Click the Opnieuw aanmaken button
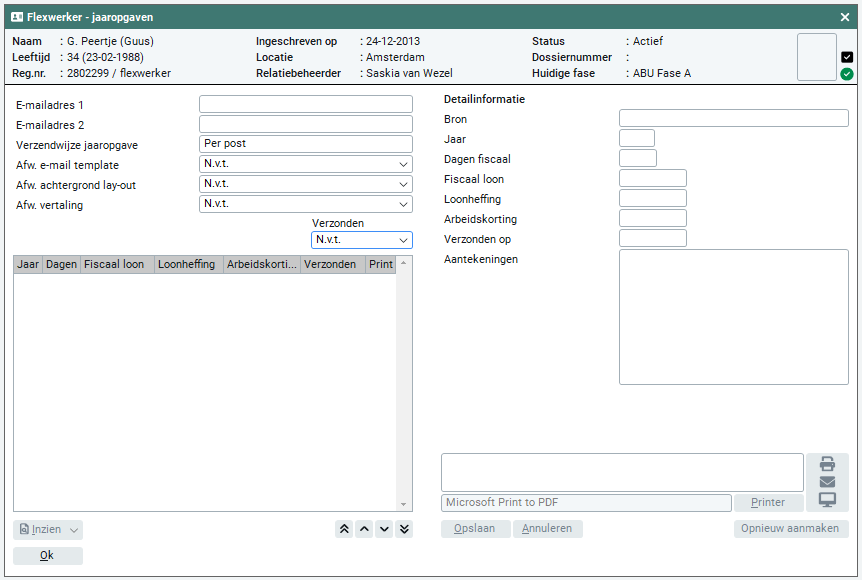 [791, 529]
